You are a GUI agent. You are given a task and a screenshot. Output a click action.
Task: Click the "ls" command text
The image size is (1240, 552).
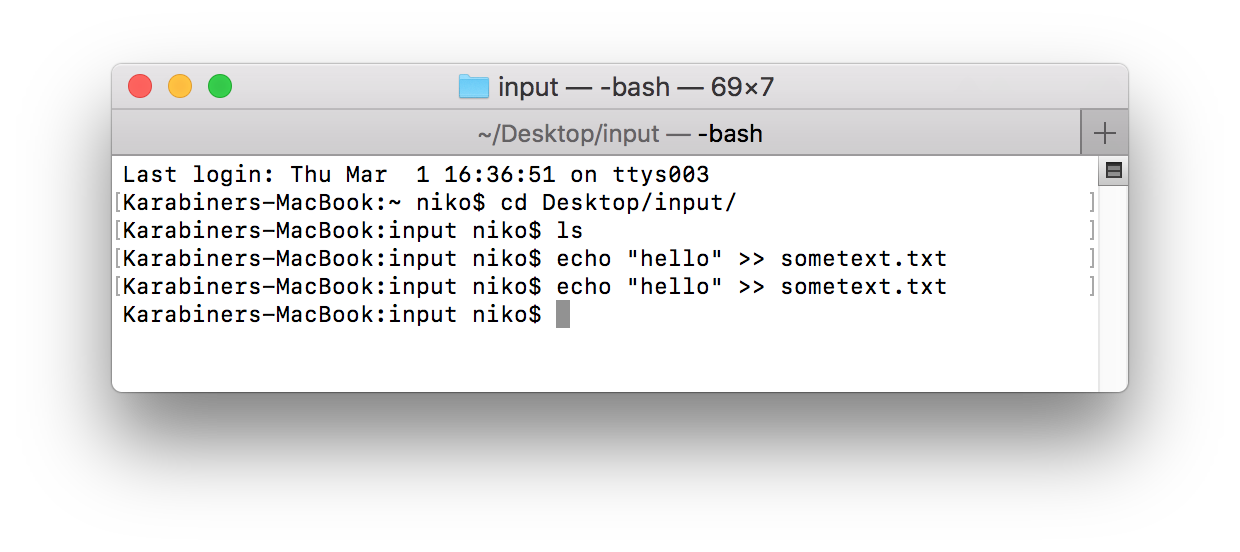click(x=570, y=231)
